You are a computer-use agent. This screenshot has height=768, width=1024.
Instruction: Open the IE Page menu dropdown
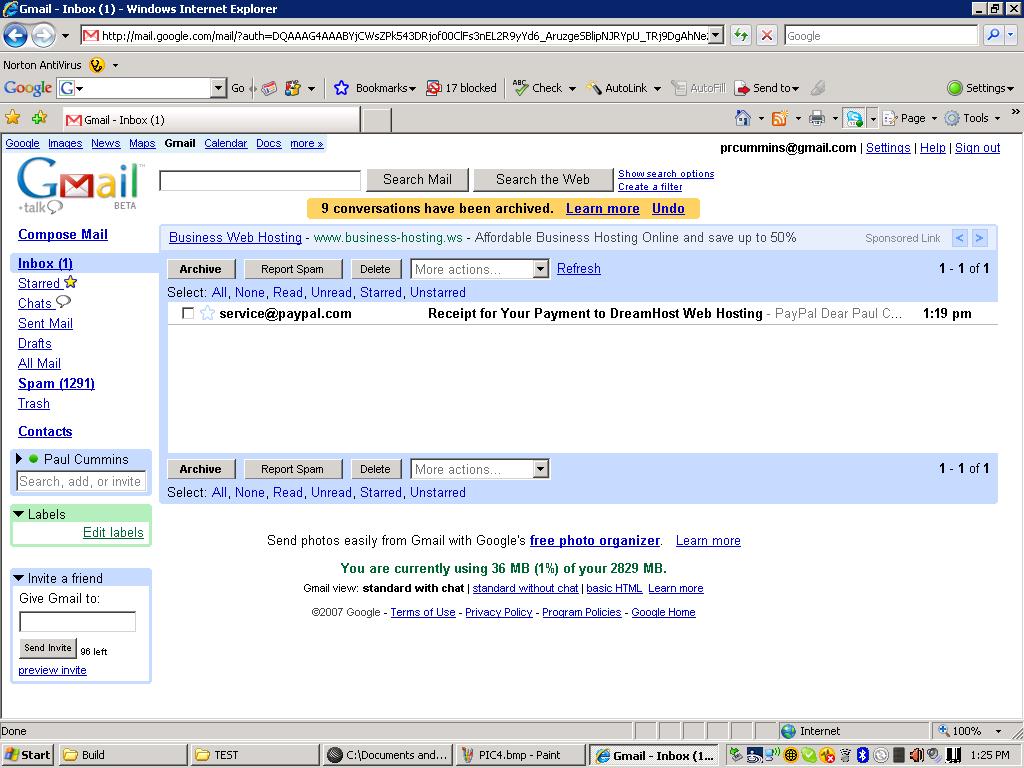click(910, 118)
